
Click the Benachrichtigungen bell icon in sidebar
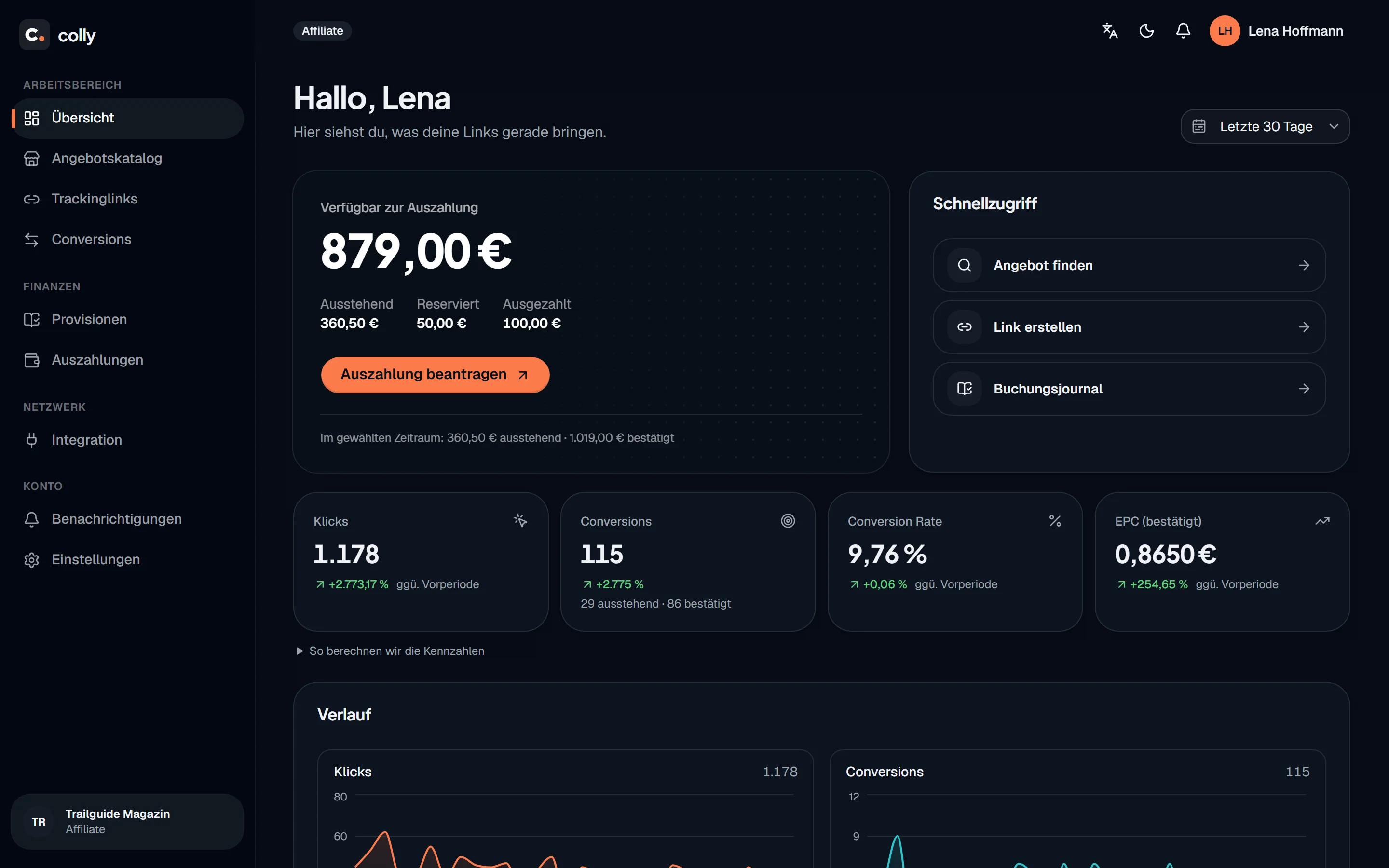[31, 519]
